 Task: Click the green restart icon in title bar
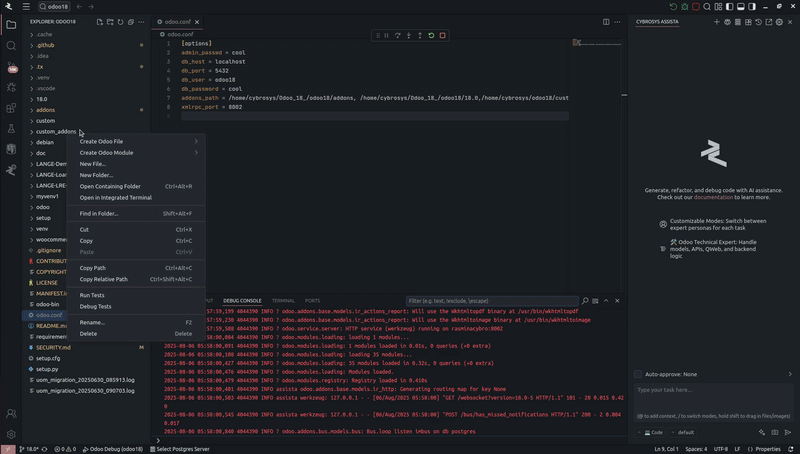point(673,7)
